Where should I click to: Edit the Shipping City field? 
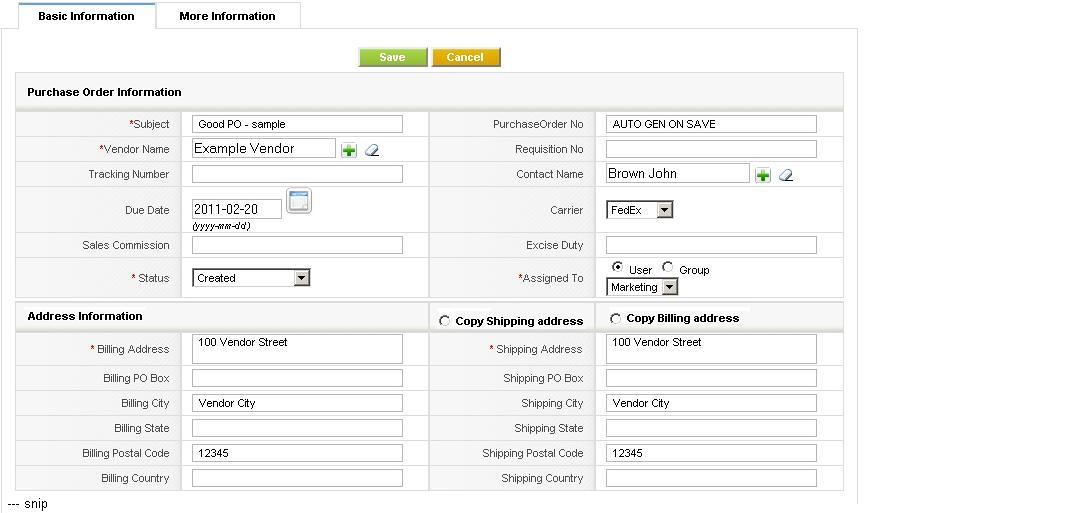point(712,403)
